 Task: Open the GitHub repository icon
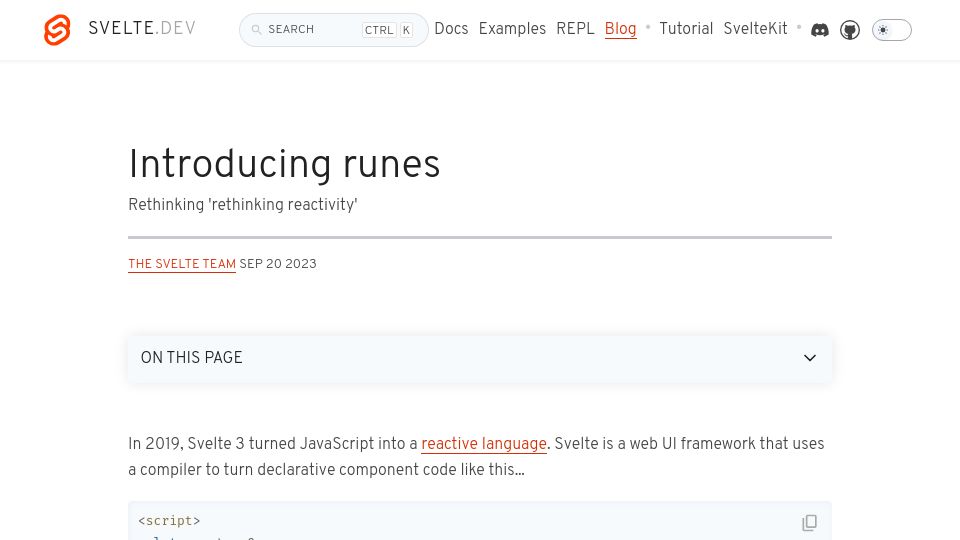(x=850, y=30)
